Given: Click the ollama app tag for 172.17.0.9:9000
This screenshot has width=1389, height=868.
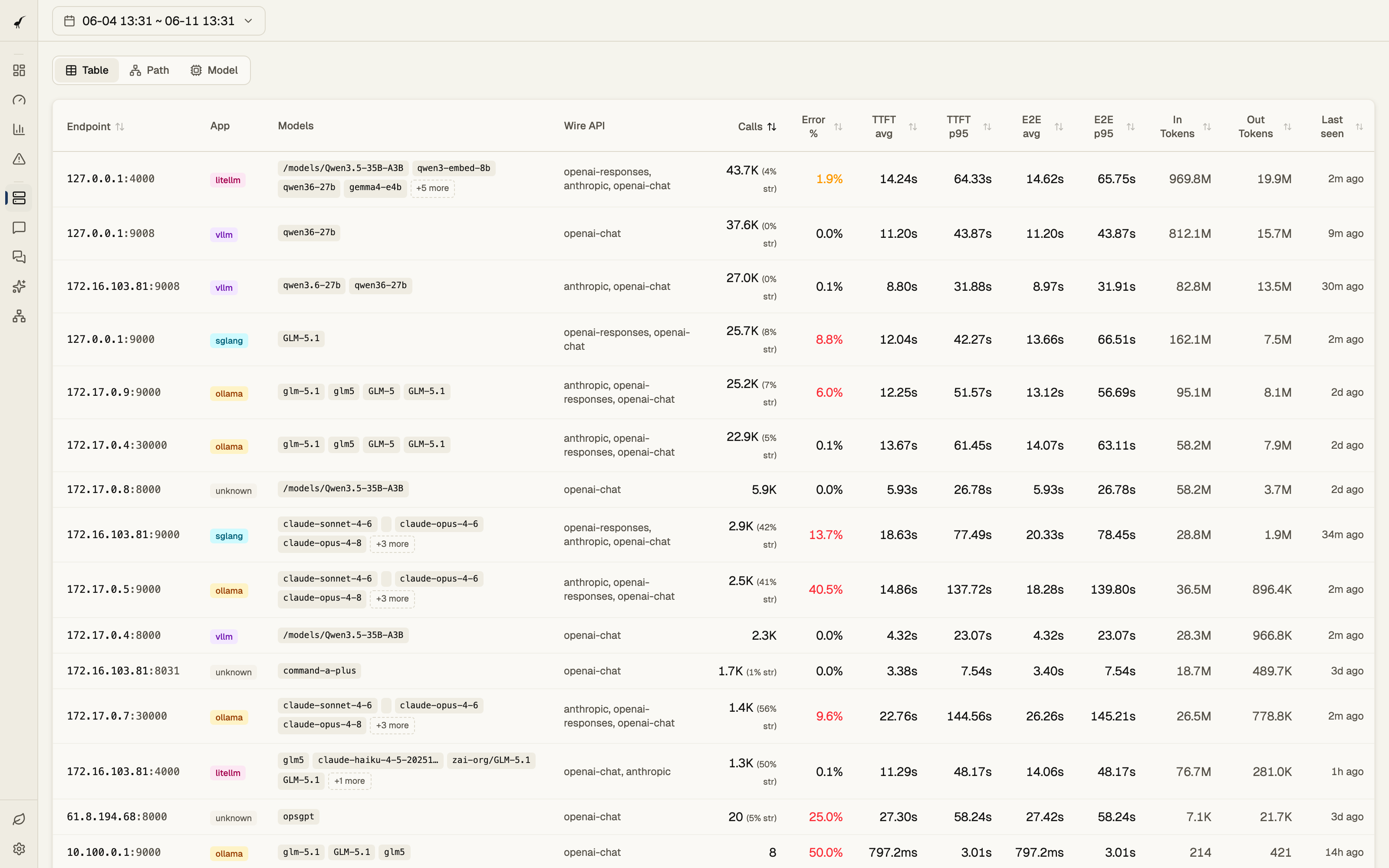Looking at the screenshot, I should point(229,394).
